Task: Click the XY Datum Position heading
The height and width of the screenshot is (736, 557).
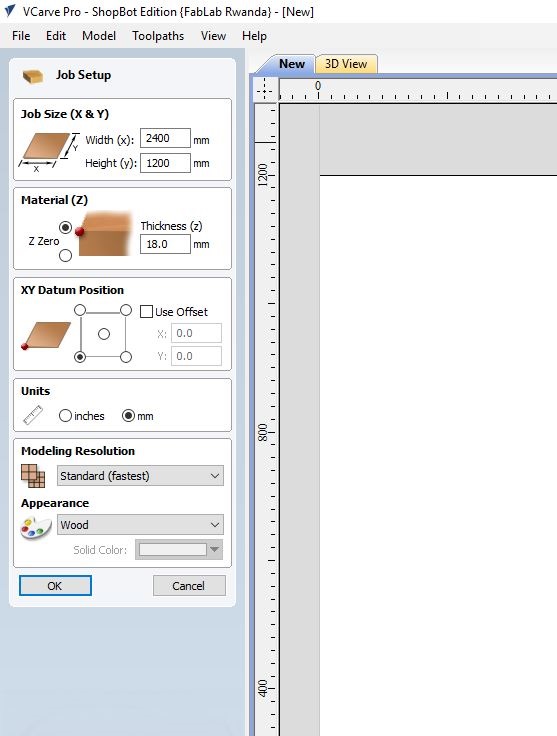Action: pos(72,290)
